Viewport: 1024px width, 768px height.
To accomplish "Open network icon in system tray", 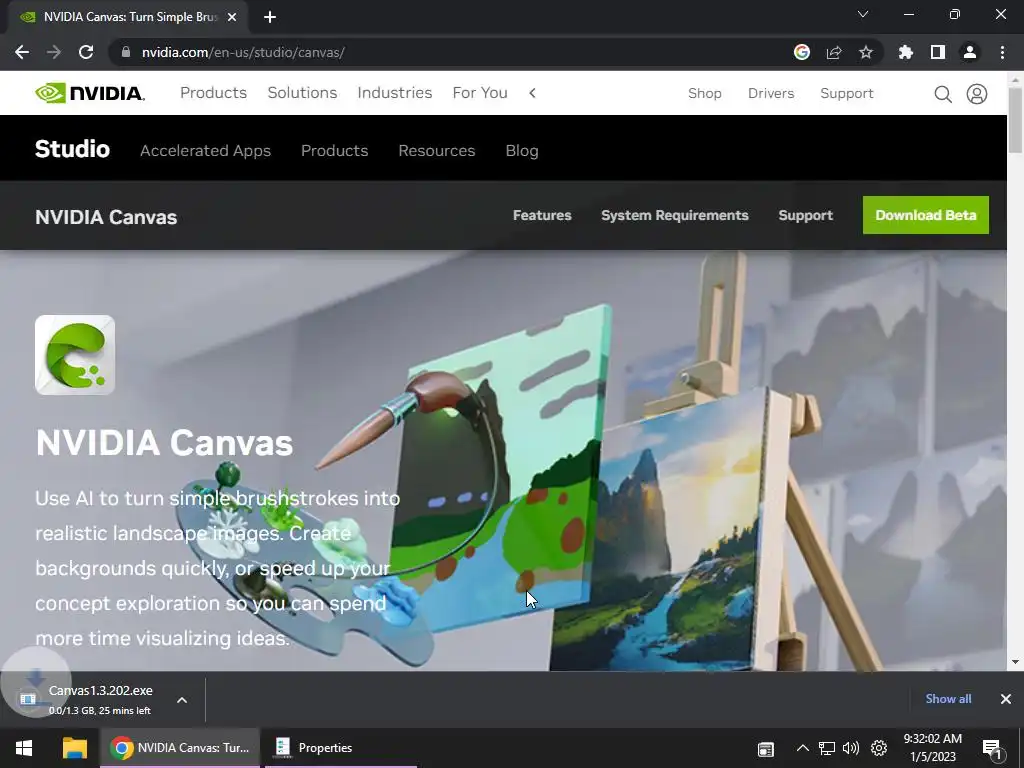I will 827,748.
